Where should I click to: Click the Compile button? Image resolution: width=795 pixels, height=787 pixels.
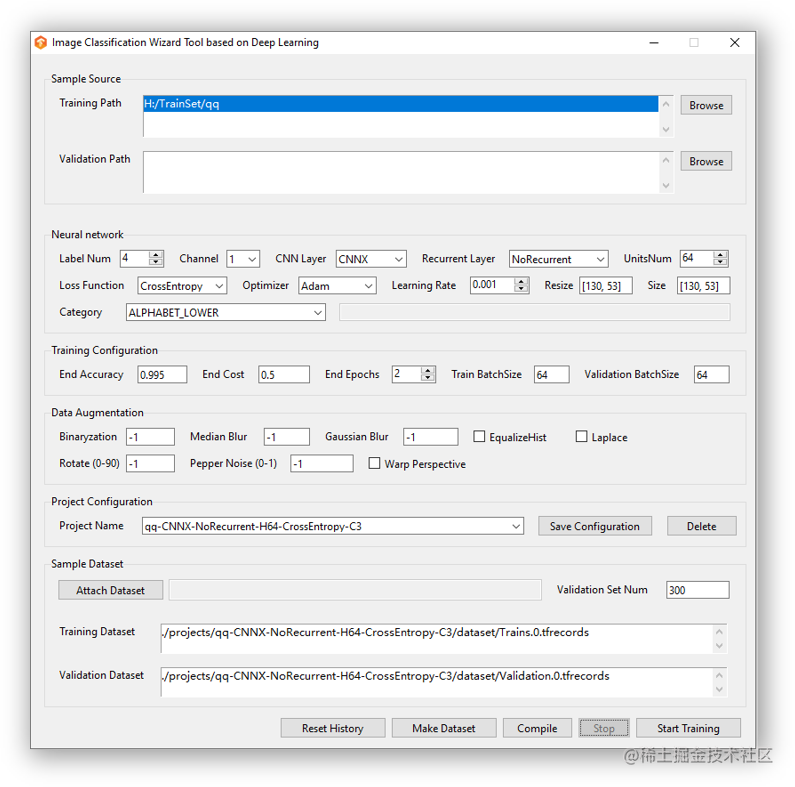537,729
